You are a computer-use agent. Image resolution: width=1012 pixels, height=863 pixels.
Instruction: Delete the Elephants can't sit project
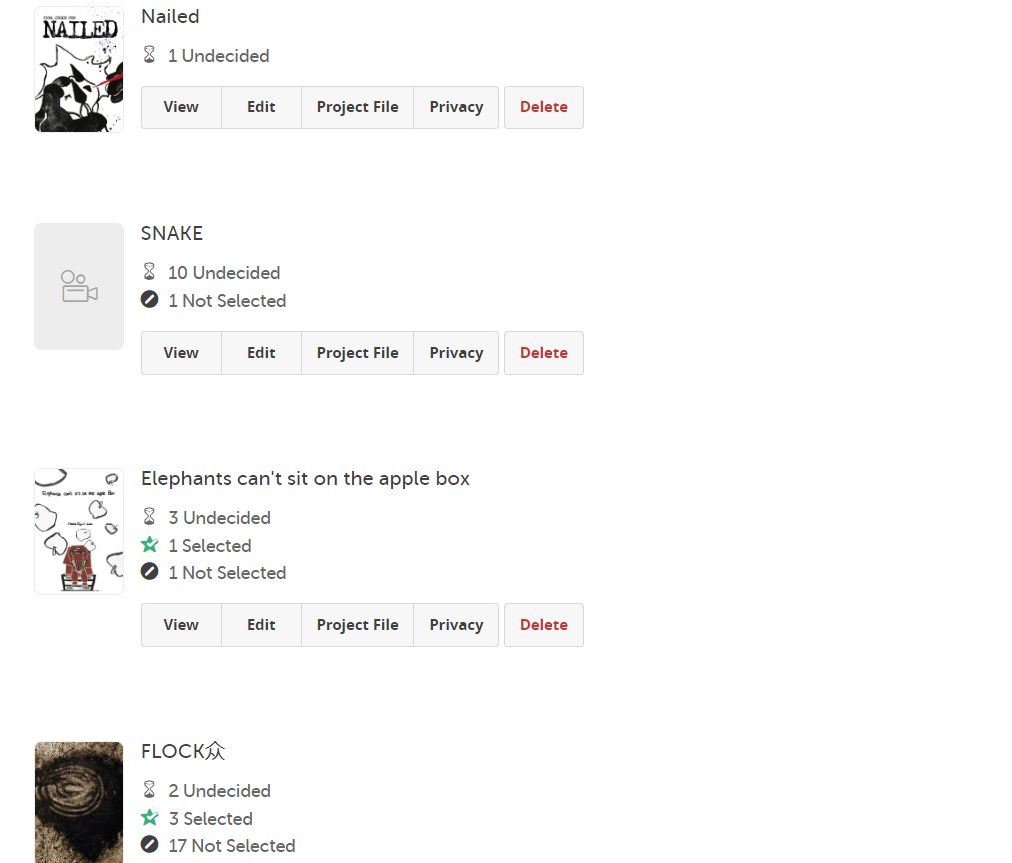tap(544, 625)
